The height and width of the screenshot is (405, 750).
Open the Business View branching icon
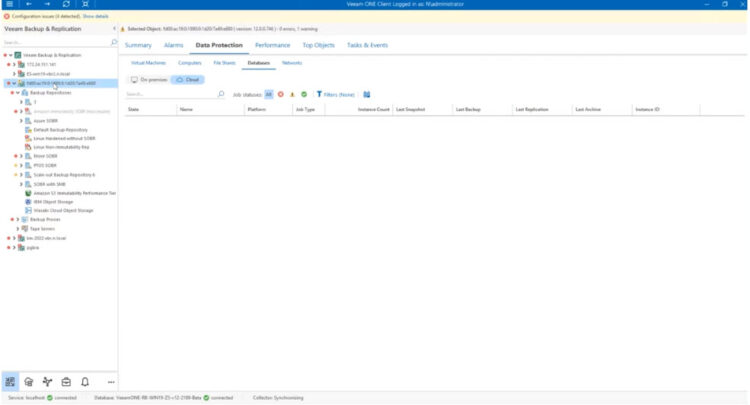click(47, 382)
